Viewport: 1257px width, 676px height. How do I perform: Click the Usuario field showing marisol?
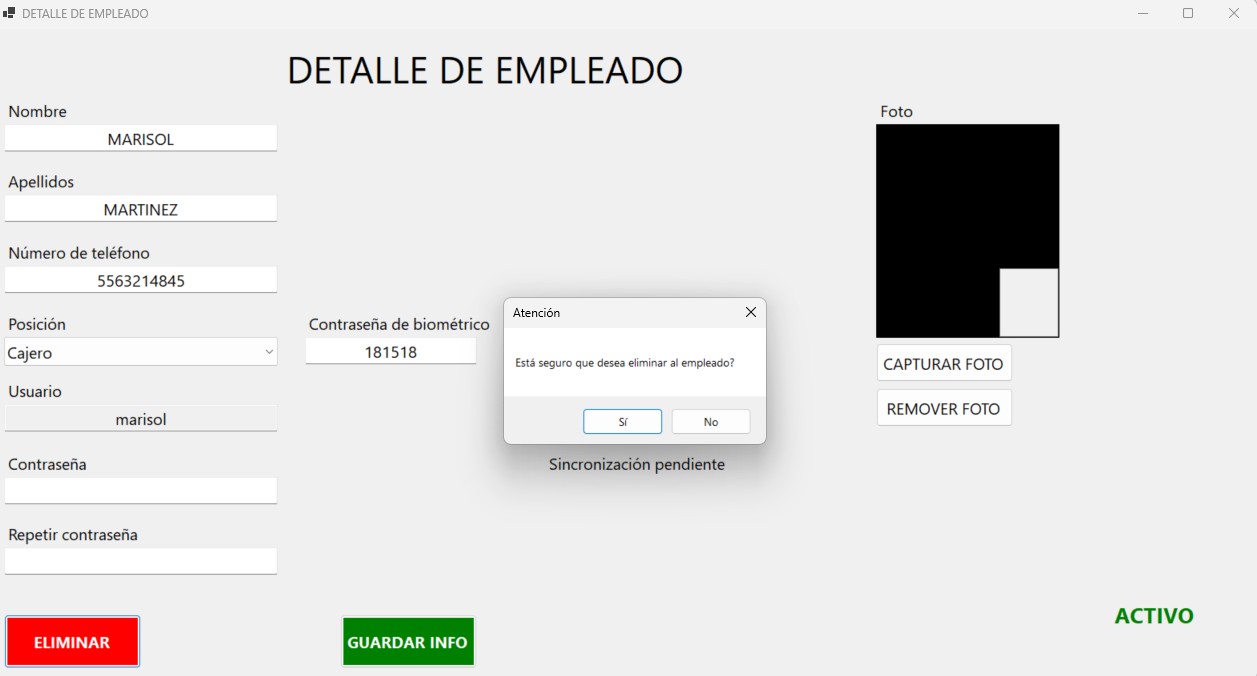click(x=140, y=419)
